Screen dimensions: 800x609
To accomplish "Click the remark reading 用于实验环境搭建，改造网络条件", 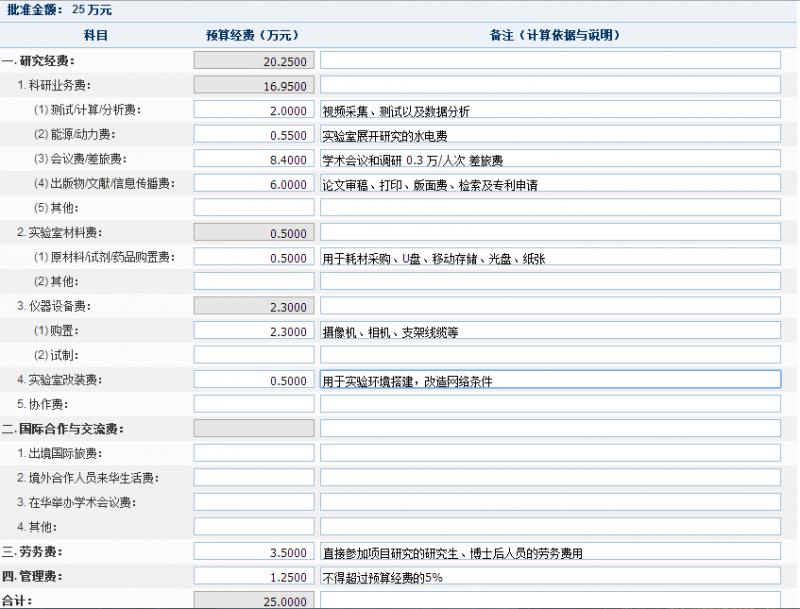I will coord(550,379).
